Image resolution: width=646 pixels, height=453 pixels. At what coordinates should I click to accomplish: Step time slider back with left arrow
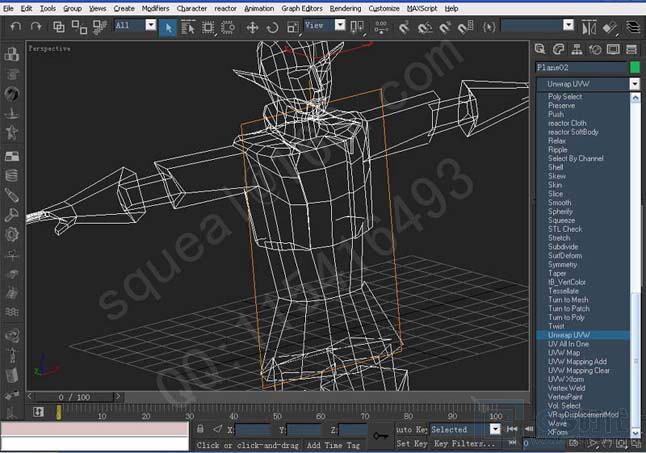coord(30,397)
